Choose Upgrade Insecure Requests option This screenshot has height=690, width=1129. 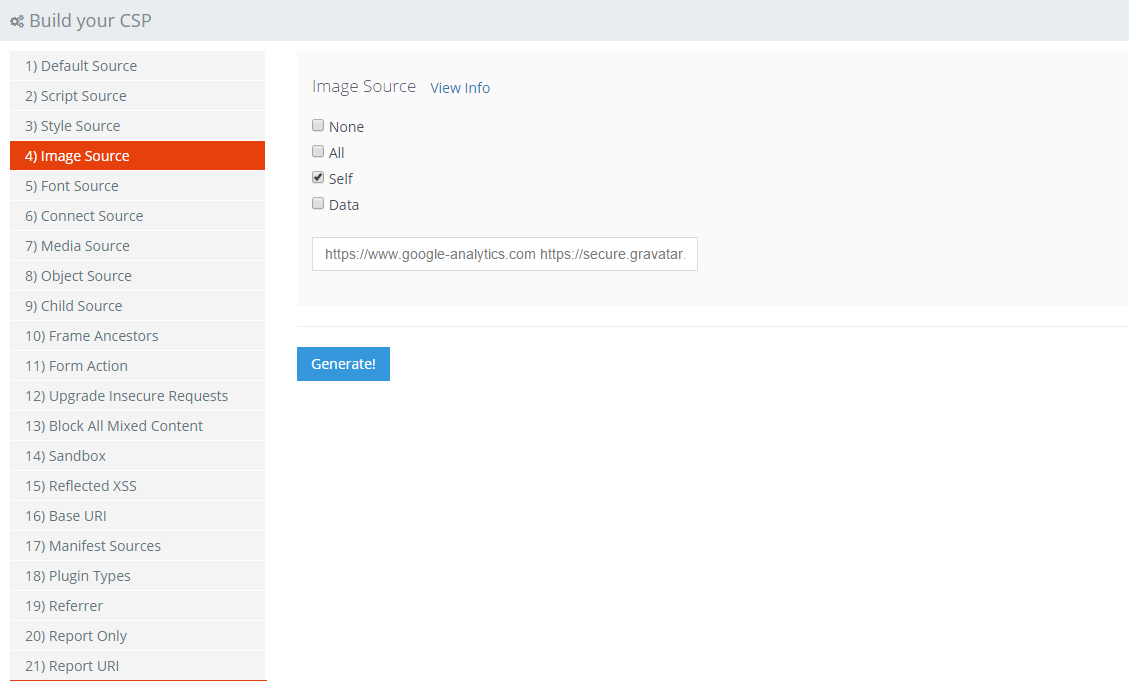tap(137, 396)
